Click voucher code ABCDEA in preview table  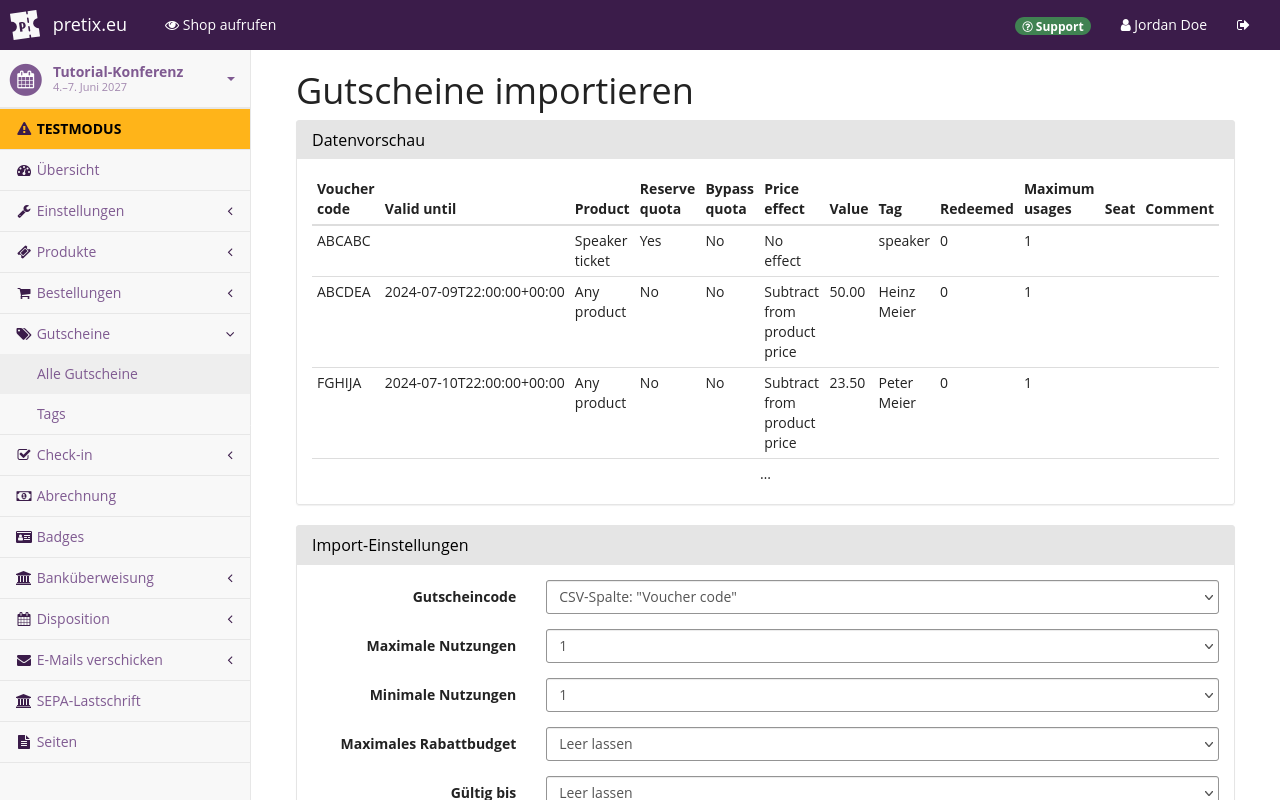344,292
